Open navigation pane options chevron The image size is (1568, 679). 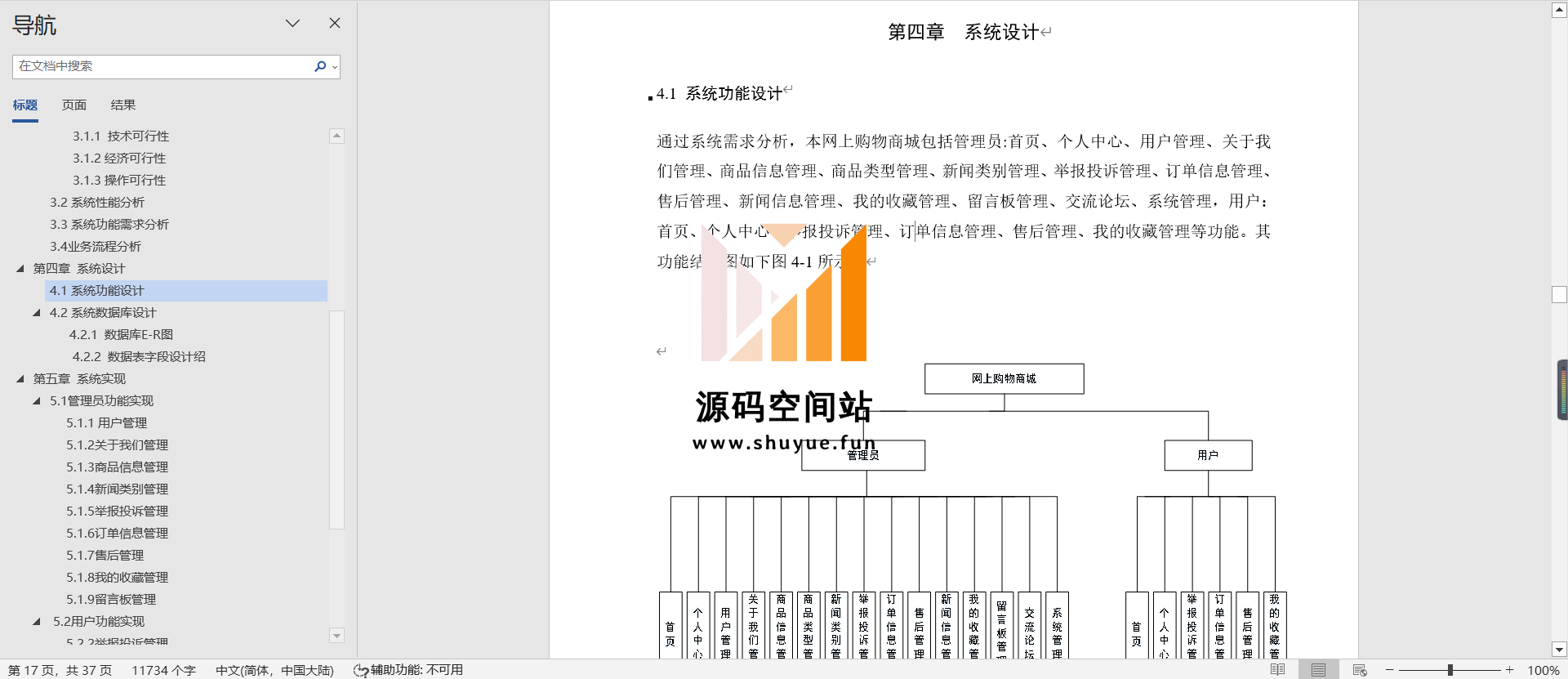[x=292, y=24]
